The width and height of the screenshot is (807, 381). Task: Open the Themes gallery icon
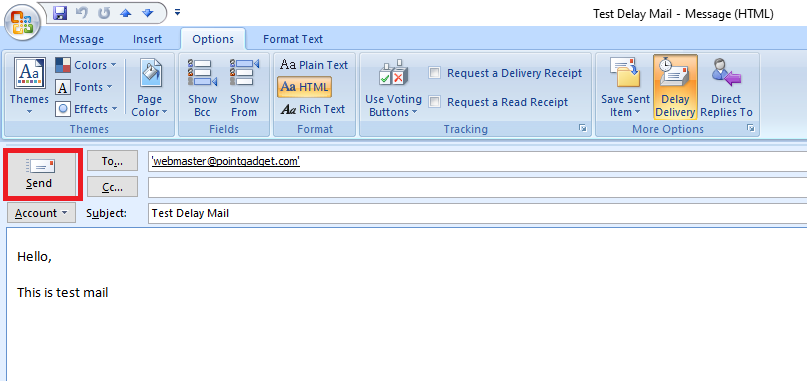click(x=29, y=87)
